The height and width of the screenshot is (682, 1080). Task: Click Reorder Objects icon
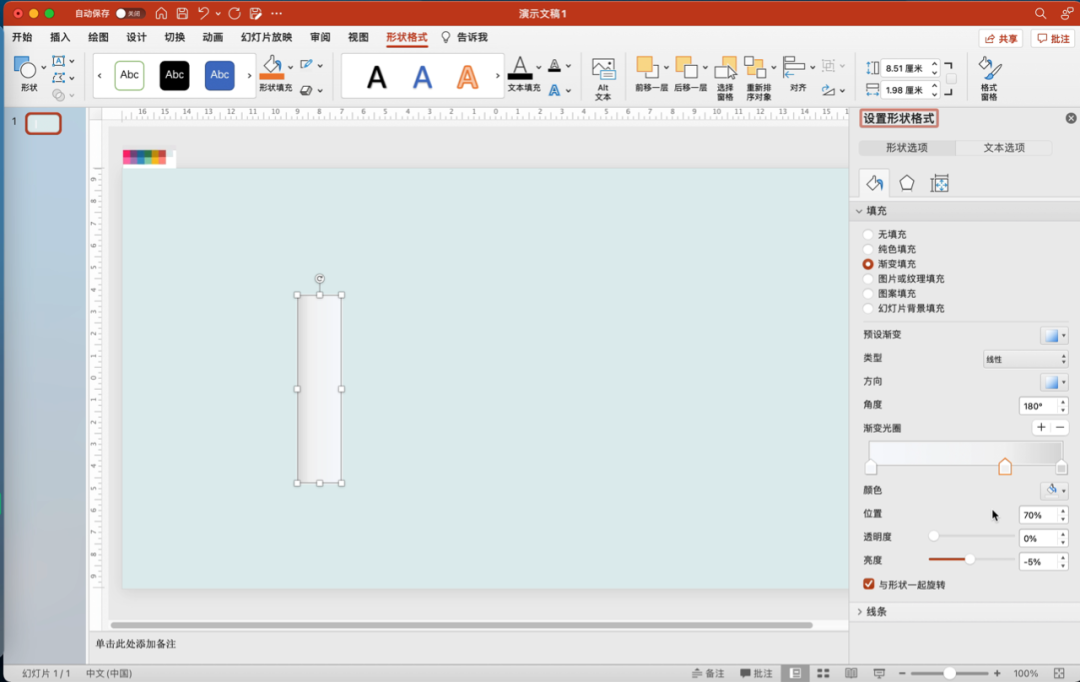tap(756, 68)
